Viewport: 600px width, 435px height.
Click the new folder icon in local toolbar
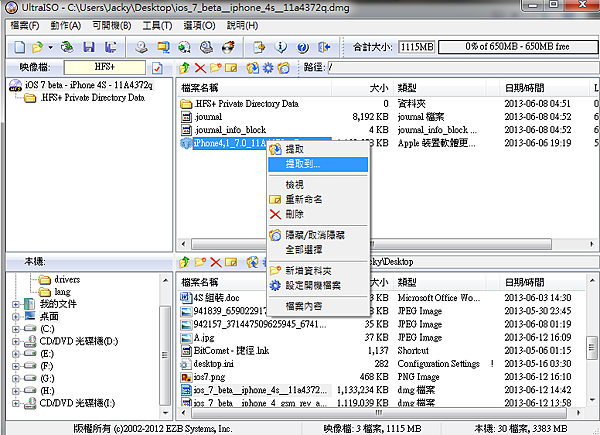click(x=200, y=262)
